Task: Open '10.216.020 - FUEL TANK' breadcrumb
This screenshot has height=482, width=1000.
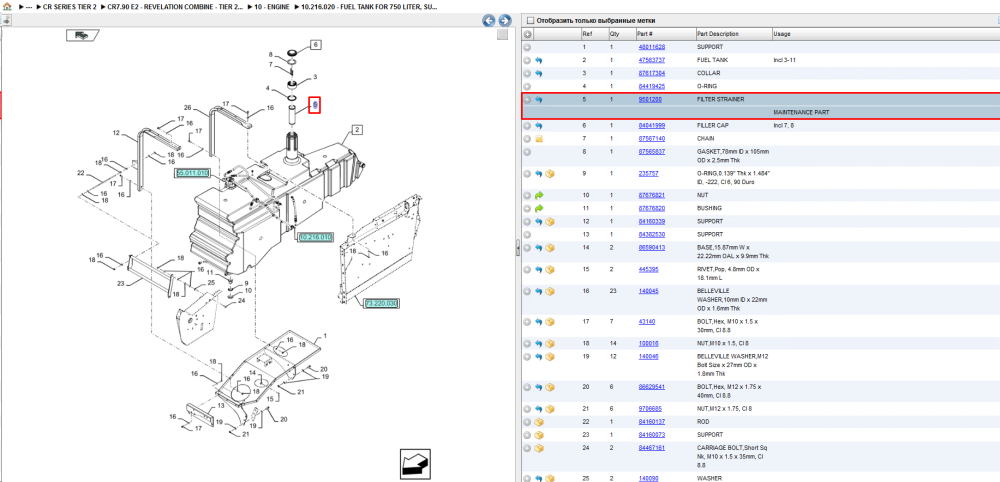Action: point(369,6)
